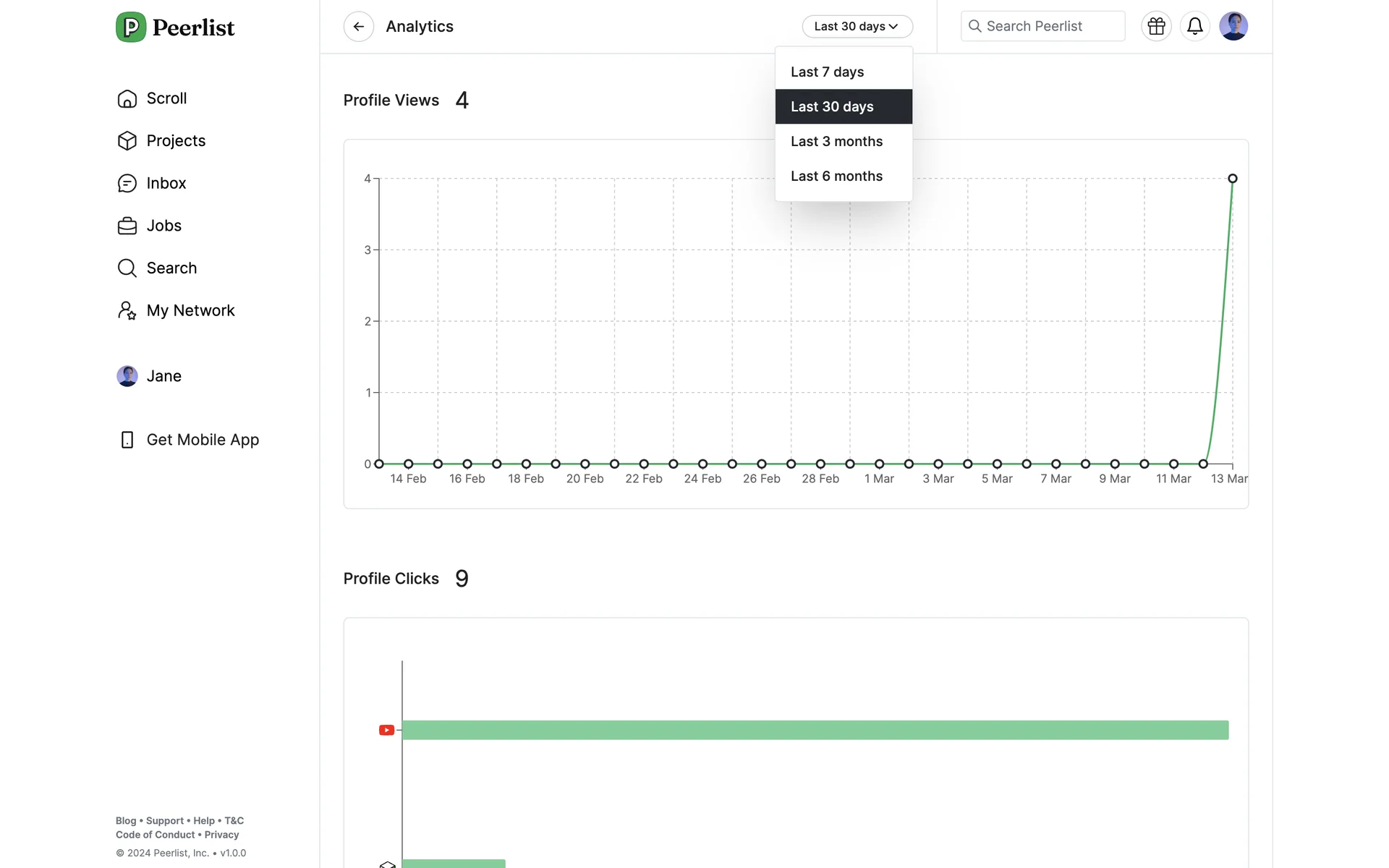Click the 13 Mar data point
The image size is (1389, 868).
[1232, 179]
